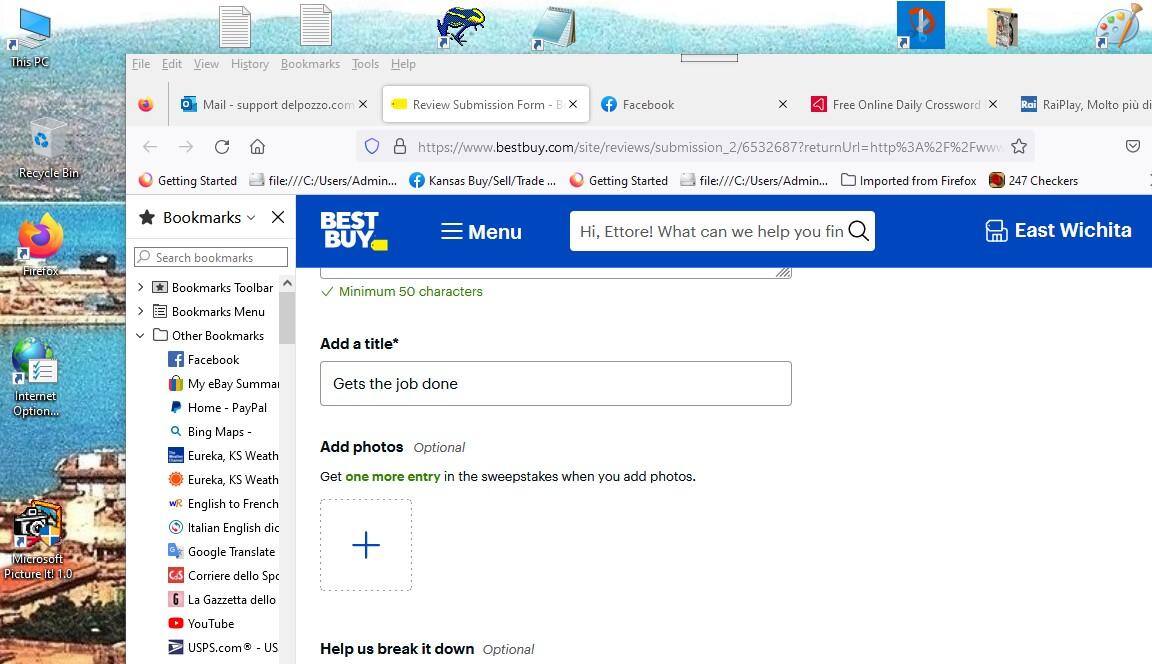Open the YouTube bookmark in sidebar

click(210, 624)
